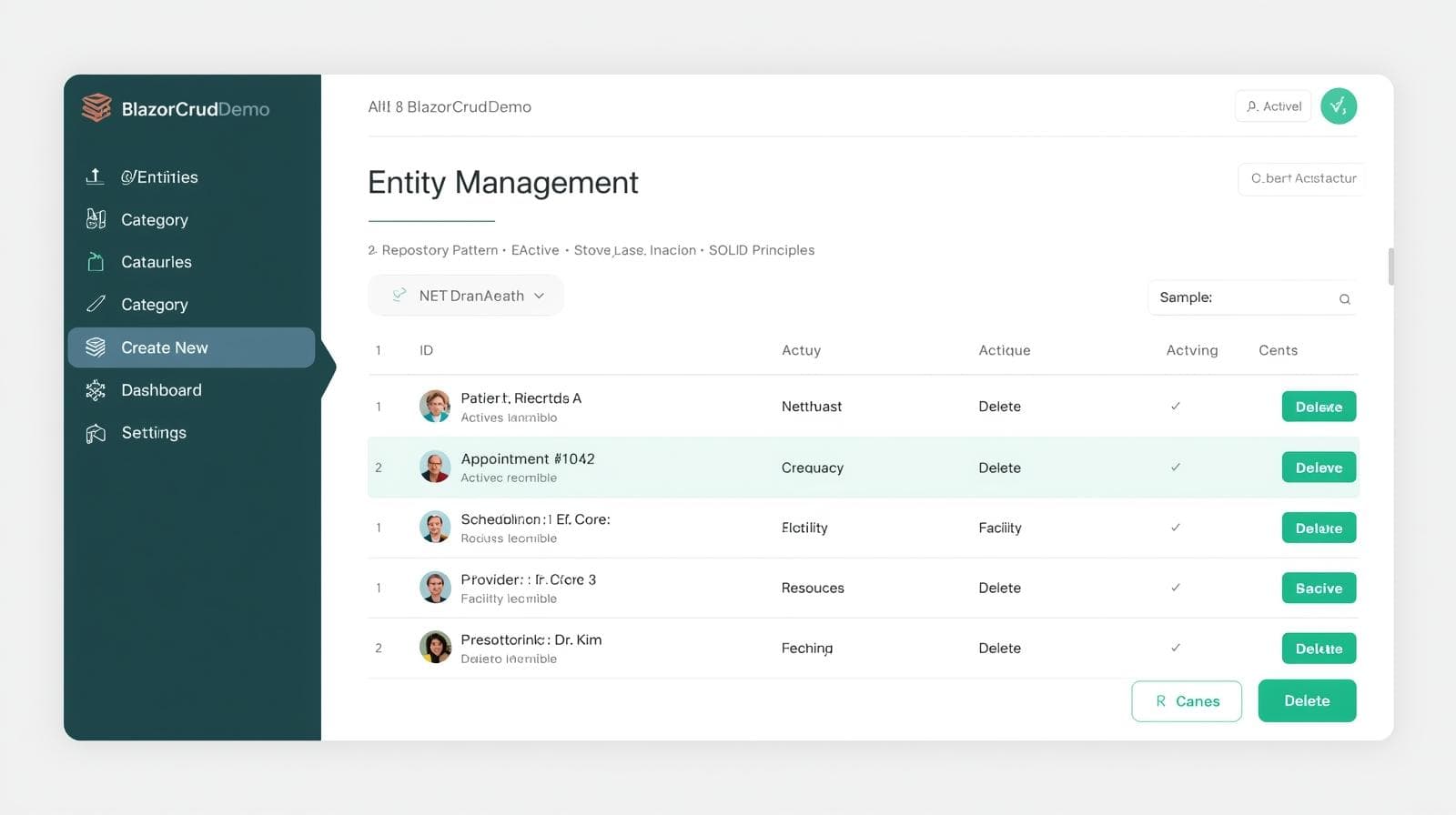Select the pencil Category menu item

tap(154, 305)
